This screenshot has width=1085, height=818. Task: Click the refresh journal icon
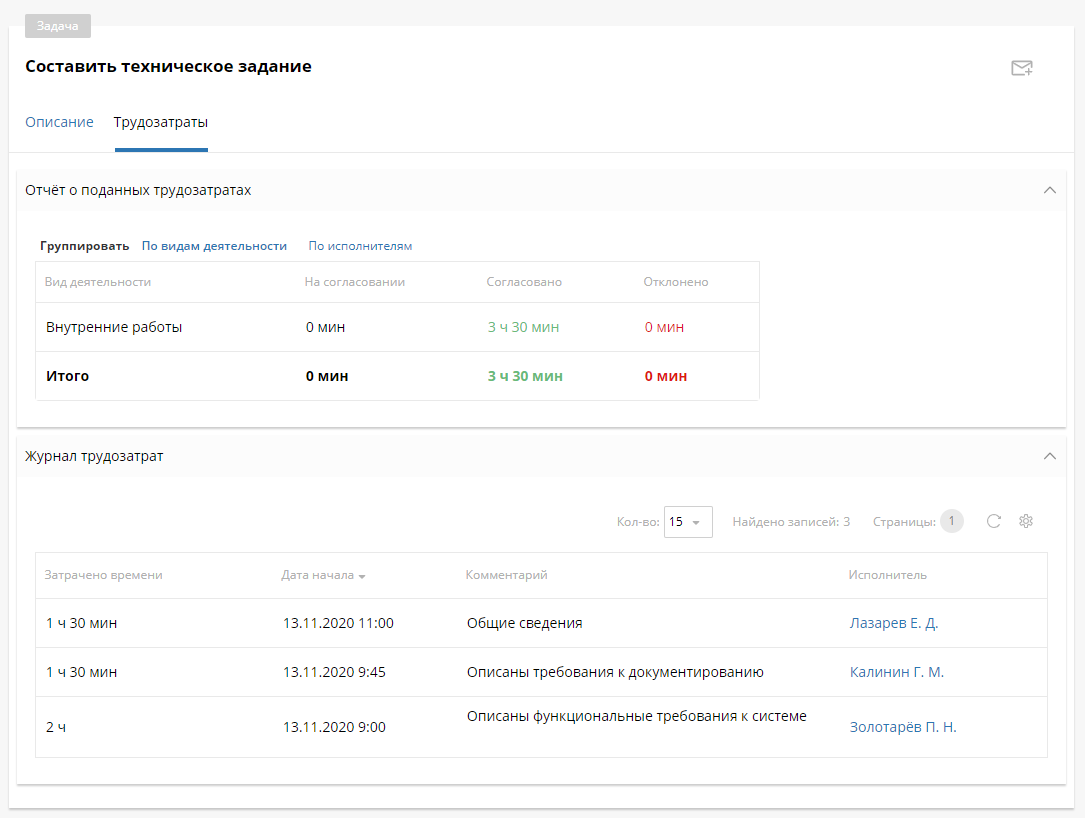pos(993,521)
